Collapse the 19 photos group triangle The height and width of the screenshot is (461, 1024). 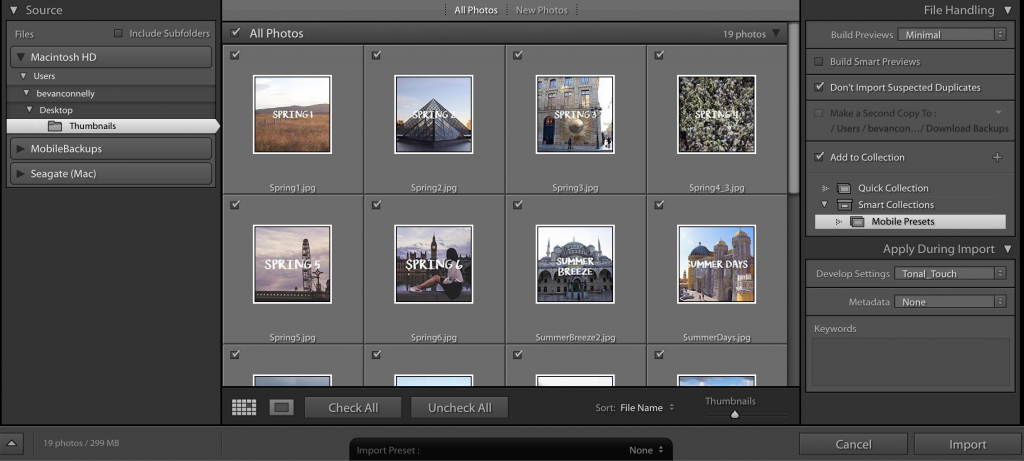[x=776, y=33]
